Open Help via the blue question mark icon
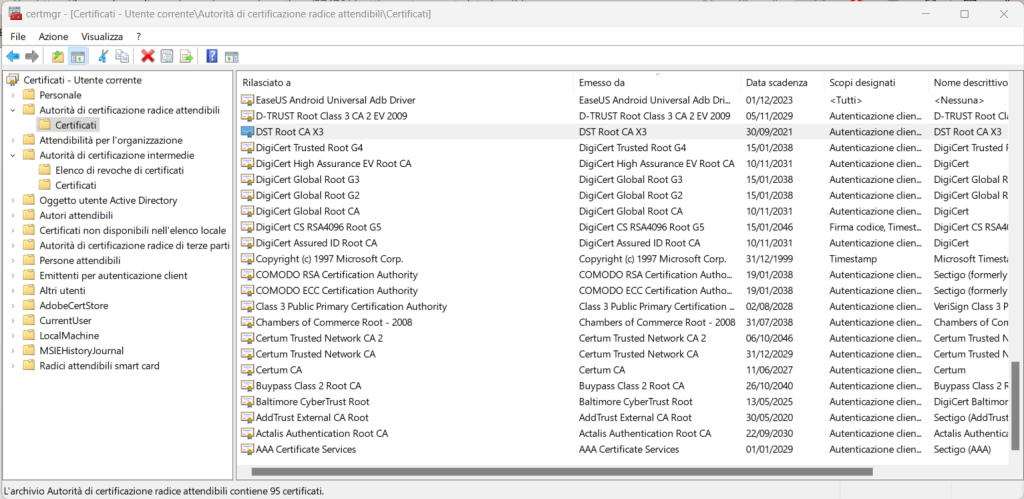 click(x=212, y=57)
